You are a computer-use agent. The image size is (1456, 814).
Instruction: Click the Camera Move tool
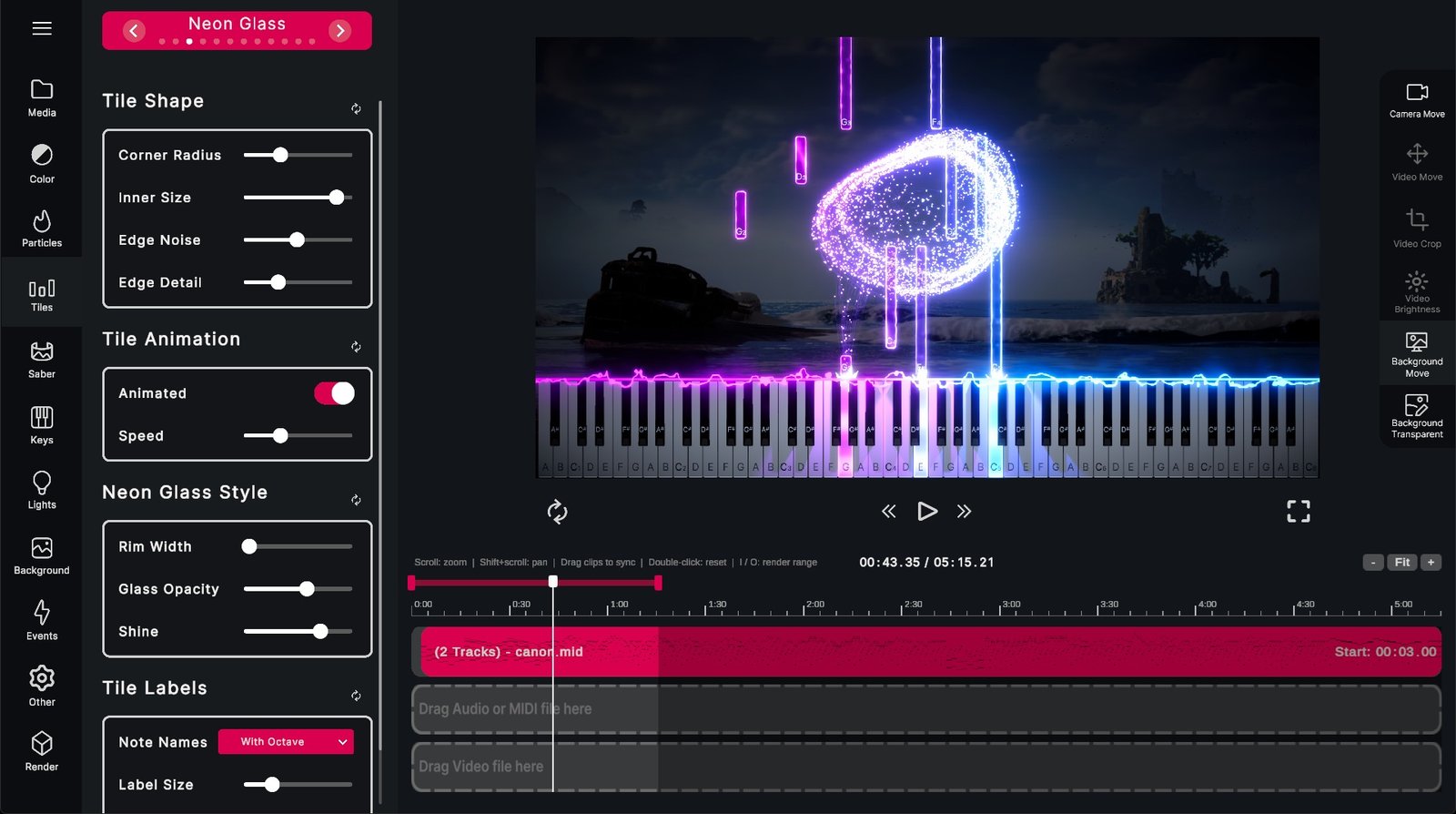[x=1417, y=100]
